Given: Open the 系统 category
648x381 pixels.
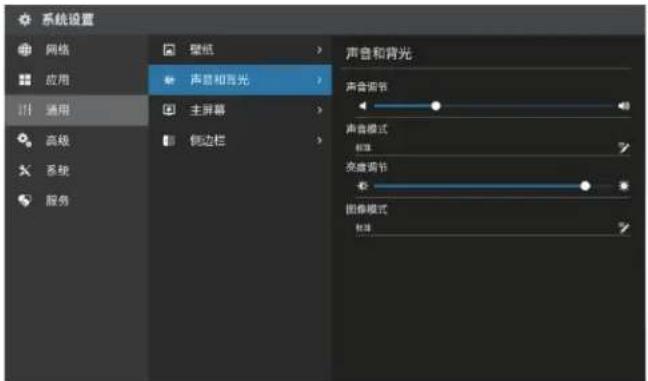Looking at the screenshot, I should [77, 170].
